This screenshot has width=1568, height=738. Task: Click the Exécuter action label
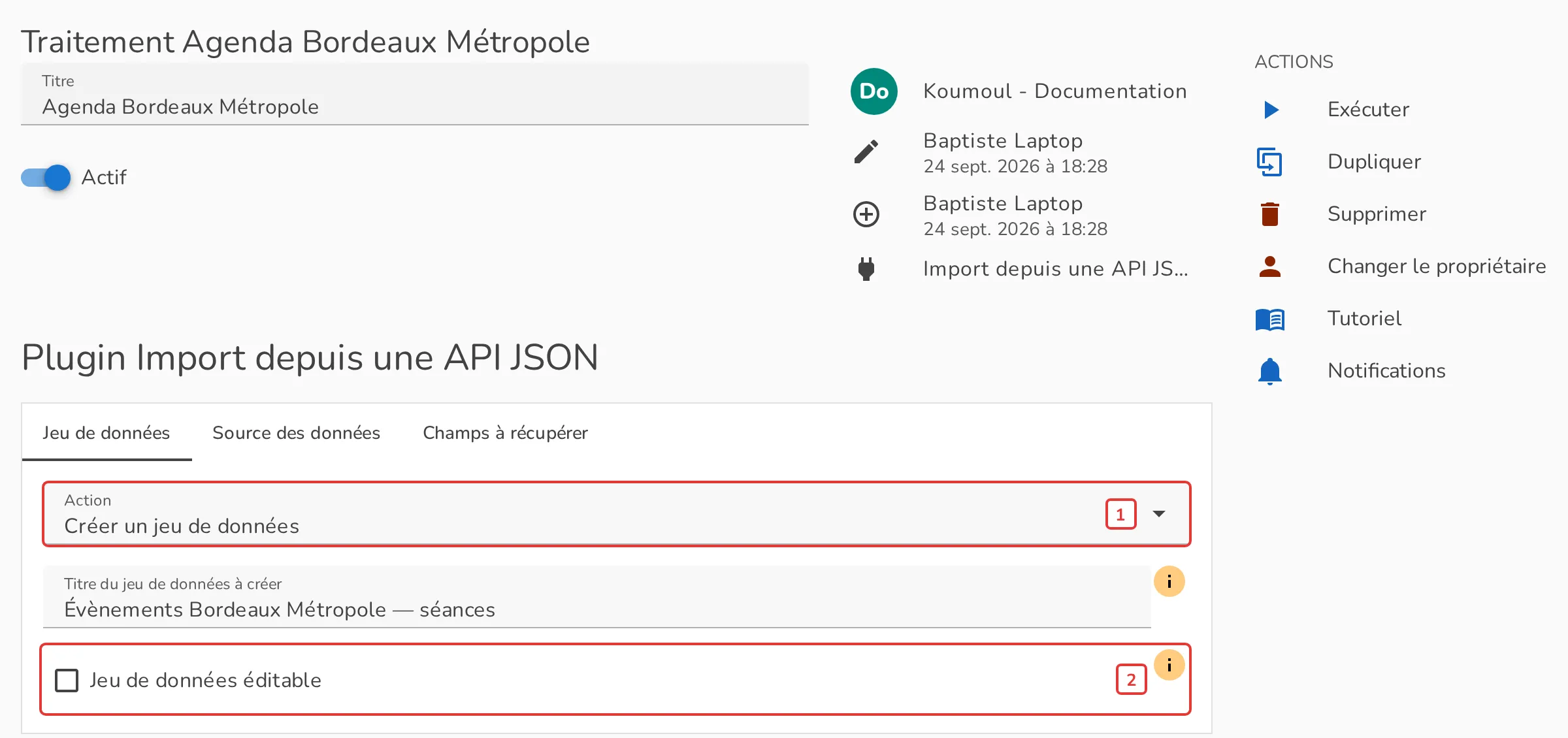1369,110
